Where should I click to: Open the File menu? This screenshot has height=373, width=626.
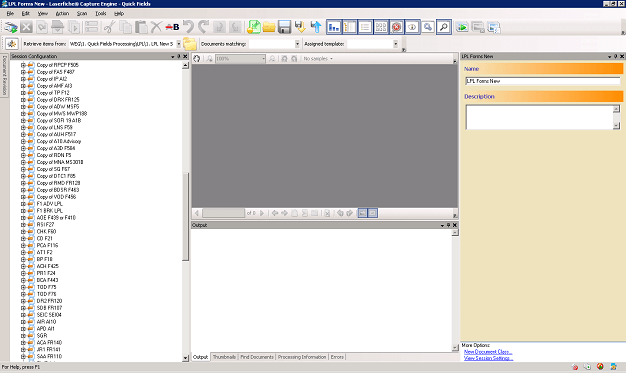10,14
